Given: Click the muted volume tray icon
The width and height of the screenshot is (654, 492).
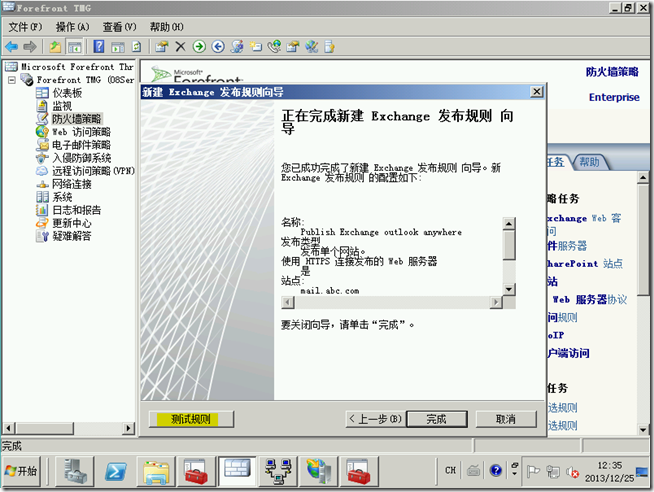Looking at the screenshot, I should point(572,472).
